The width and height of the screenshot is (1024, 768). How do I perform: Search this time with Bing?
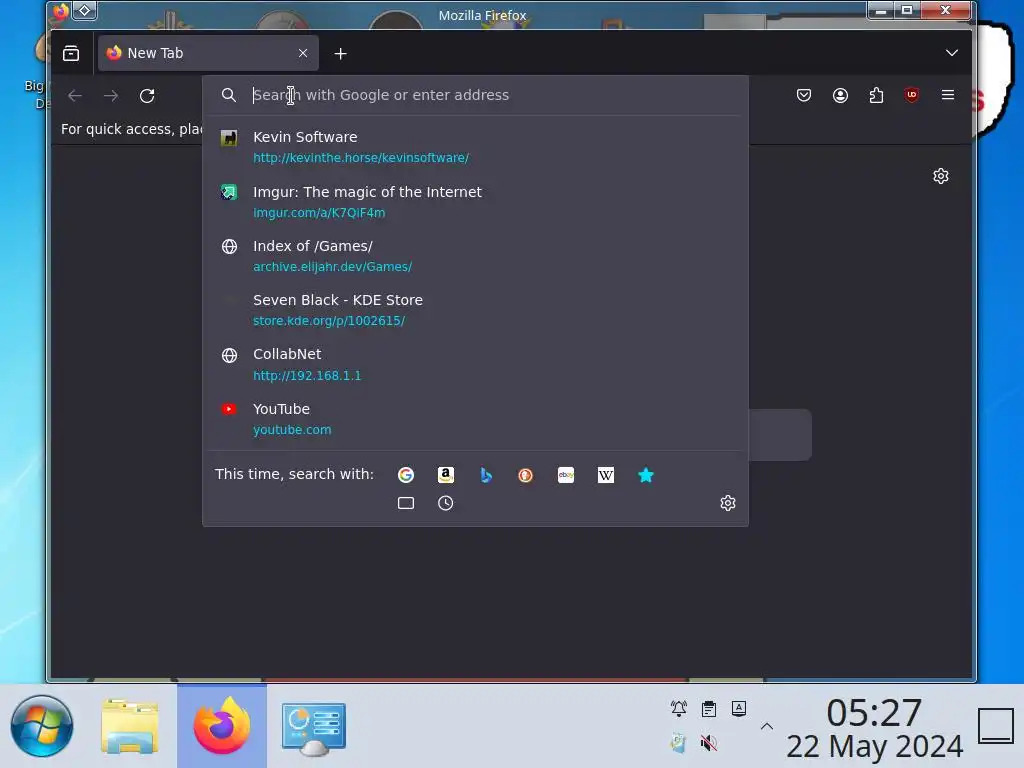pos(486,475)
